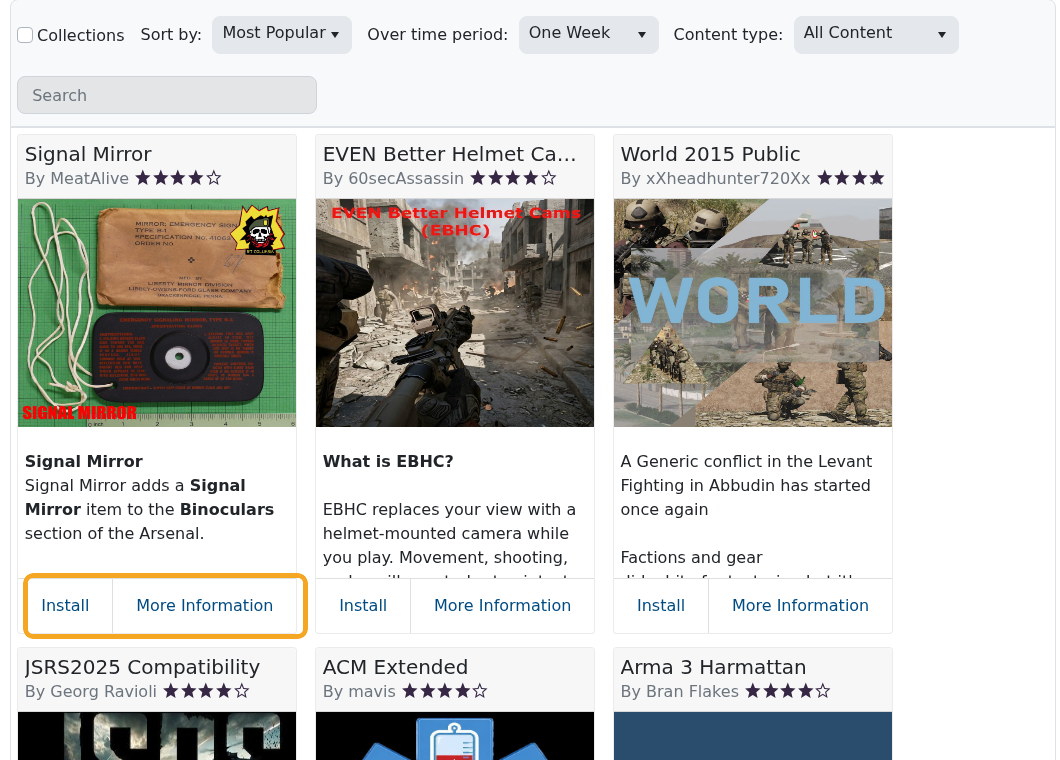Open the WORLD preview image
Screen dimensions: 1060x760
752,312
